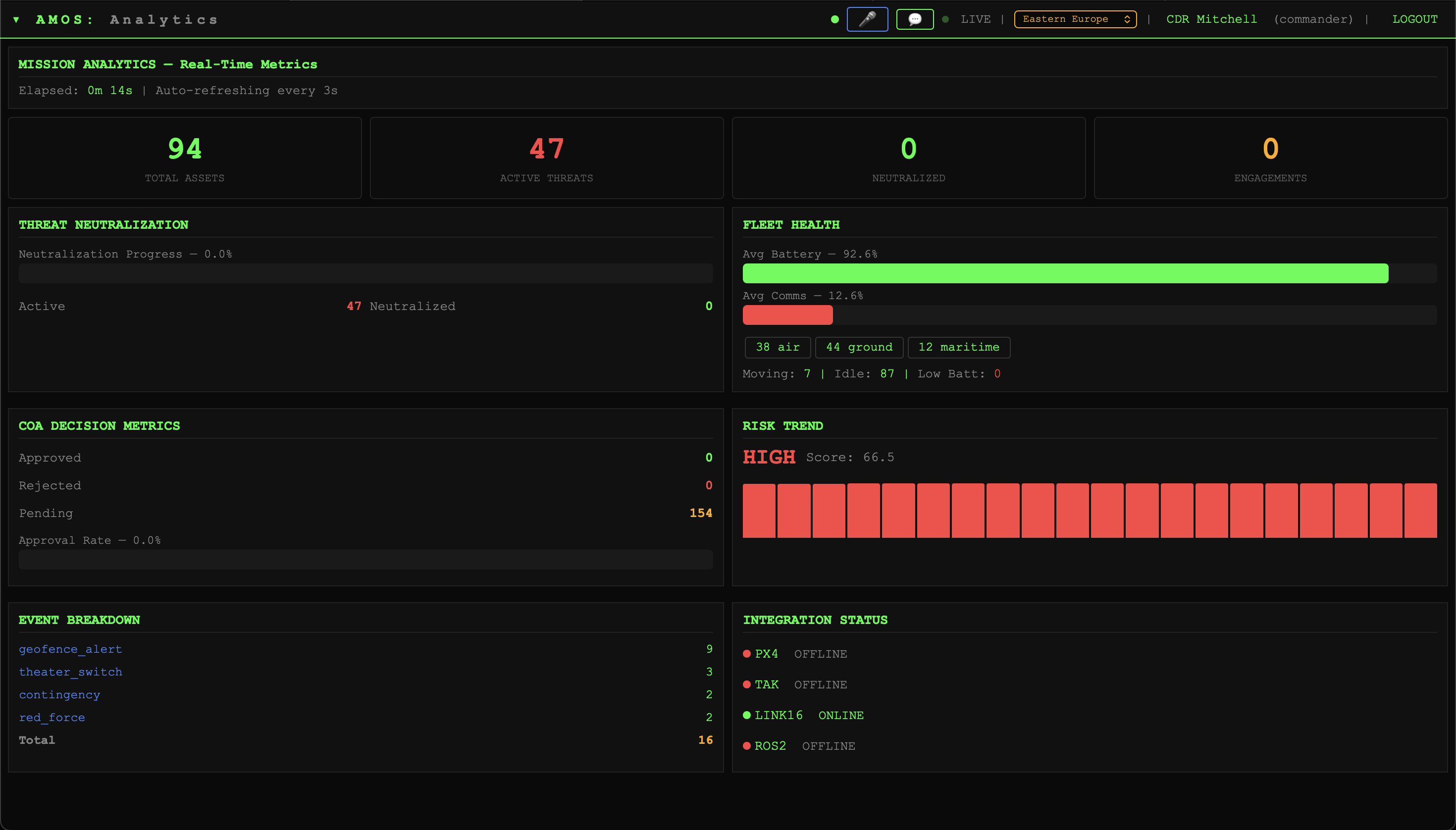
Task: Click the Integration Status heading
Action: coord(815,620)
